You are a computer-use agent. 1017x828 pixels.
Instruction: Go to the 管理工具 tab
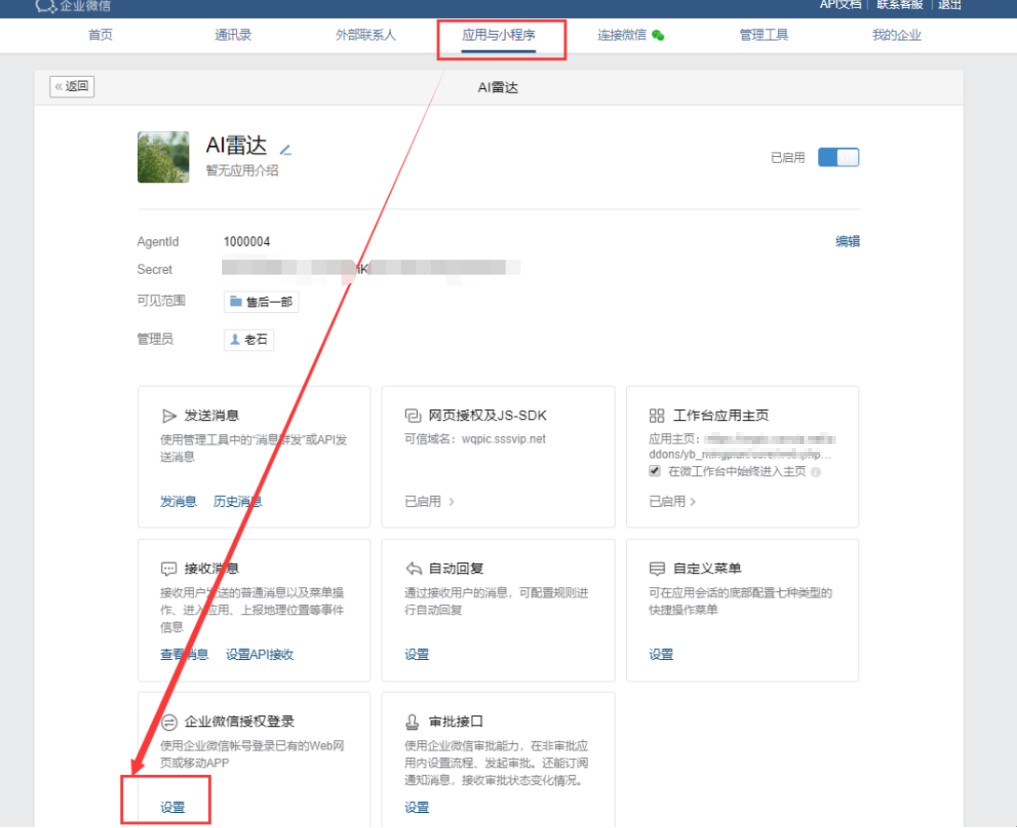(764, 35)
